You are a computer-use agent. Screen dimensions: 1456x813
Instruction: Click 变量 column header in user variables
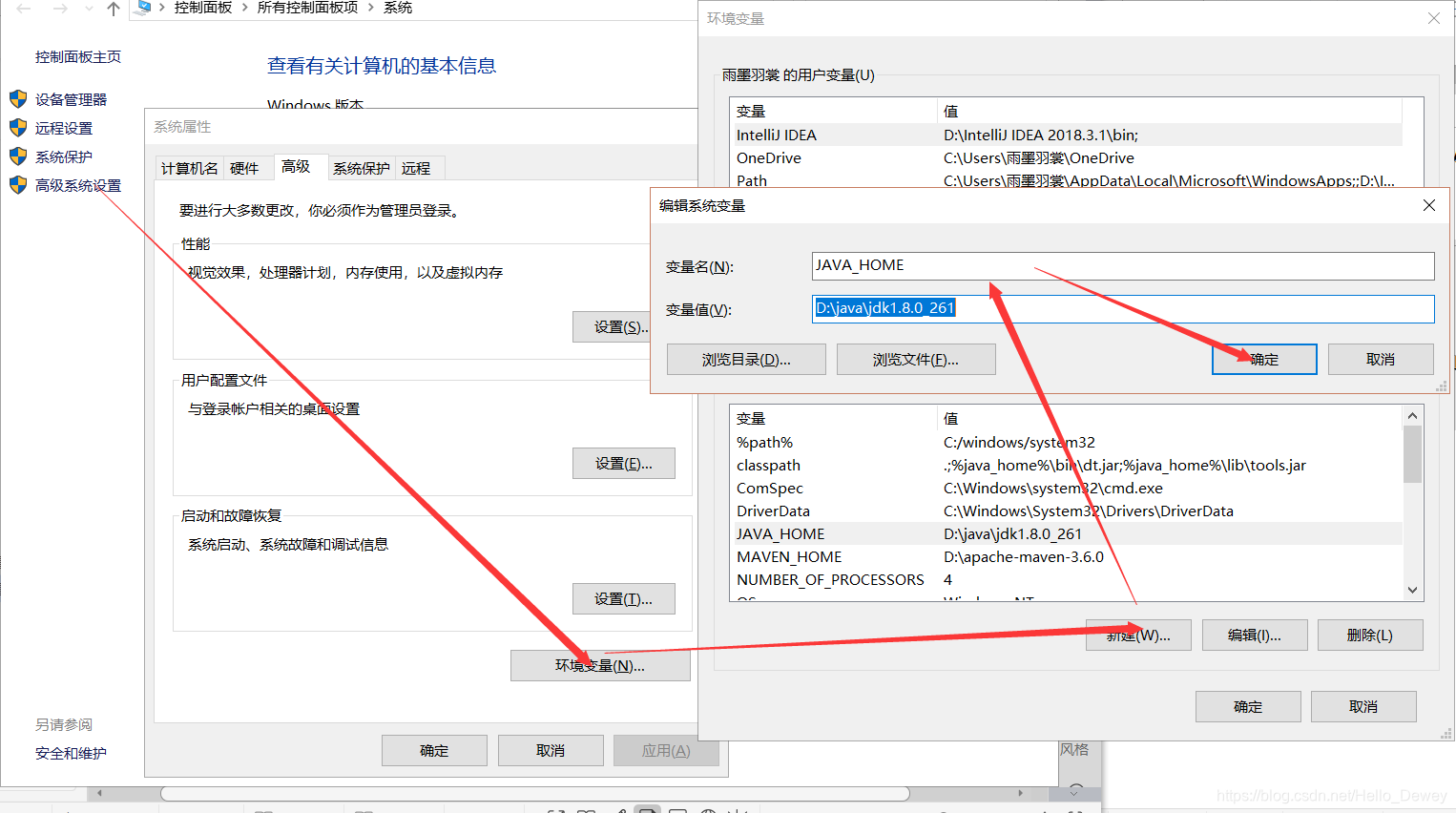834,111
